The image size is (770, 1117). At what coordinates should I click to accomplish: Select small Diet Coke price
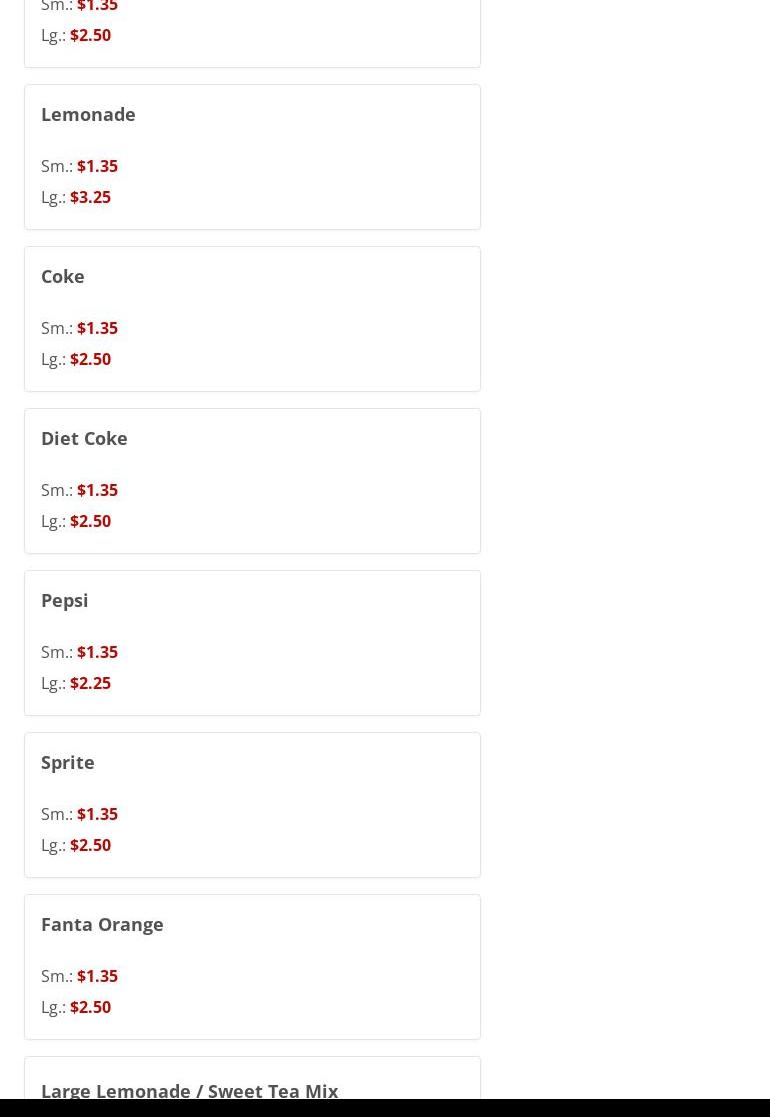click(97, 490)
